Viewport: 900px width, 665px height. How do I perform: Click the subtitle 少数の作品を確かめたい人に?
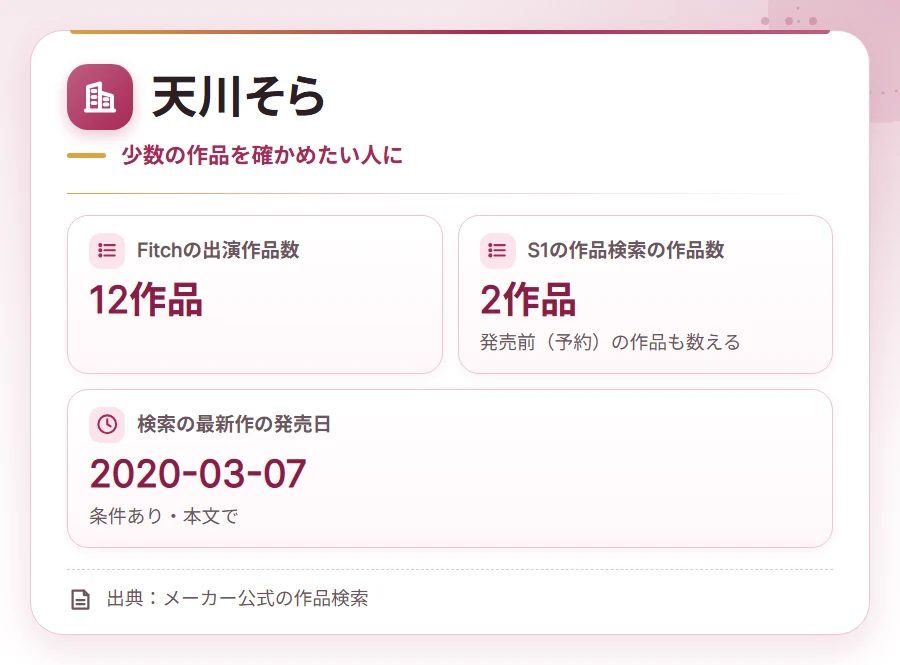pos(262,155)
